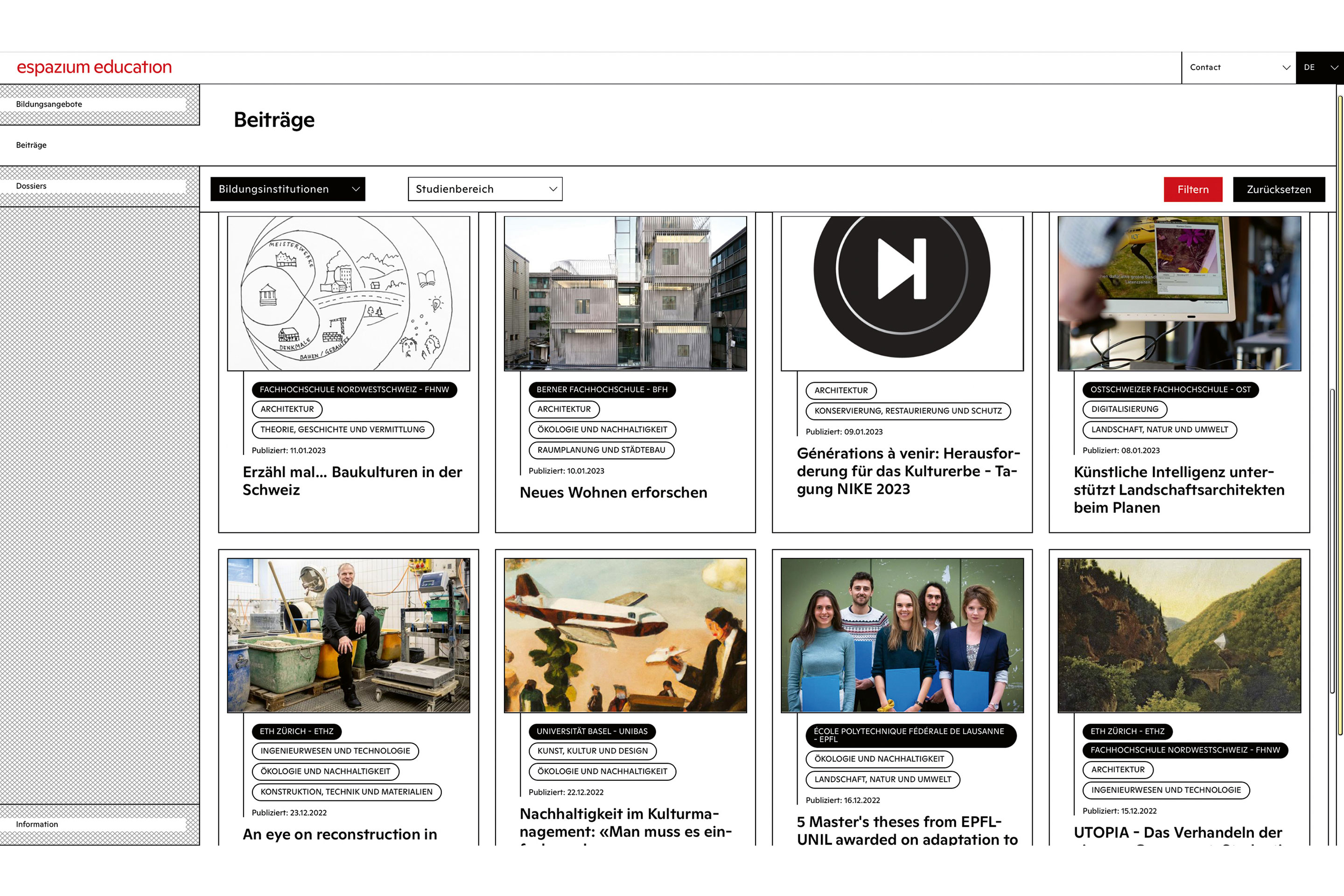This screenshot has width=1344, height=896.
Task: Open article 'Générations à venir' NIKE 2023
Action: [x=908, y=471]
